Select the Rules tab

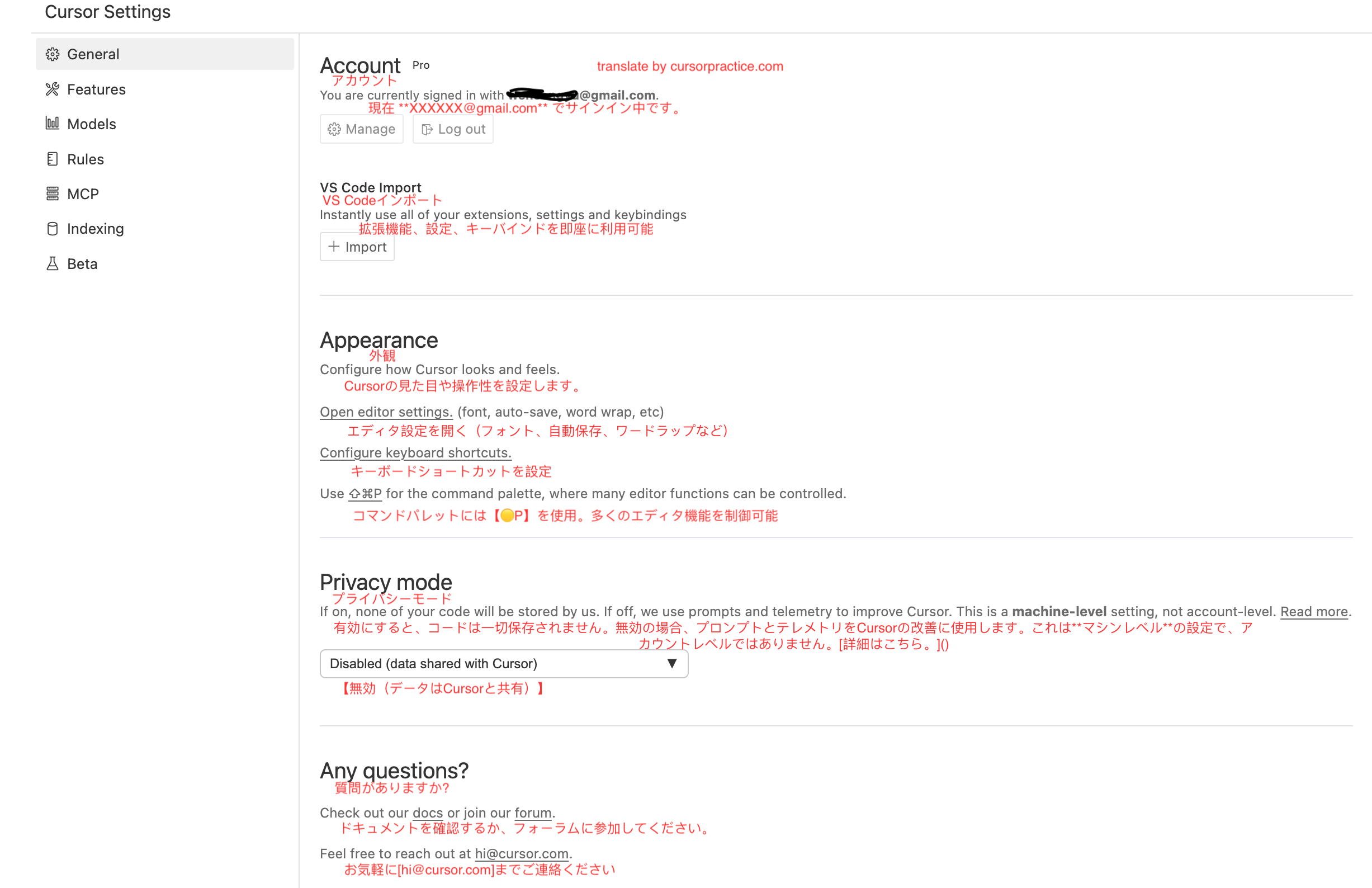165,159
